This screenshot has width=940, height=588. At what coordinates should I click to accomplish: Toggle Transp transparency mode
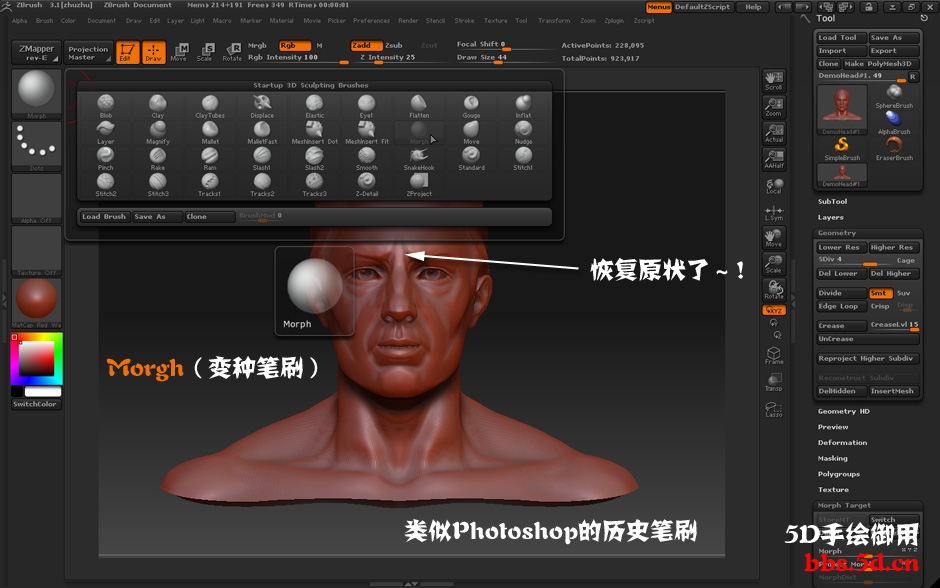pos(773,382)
